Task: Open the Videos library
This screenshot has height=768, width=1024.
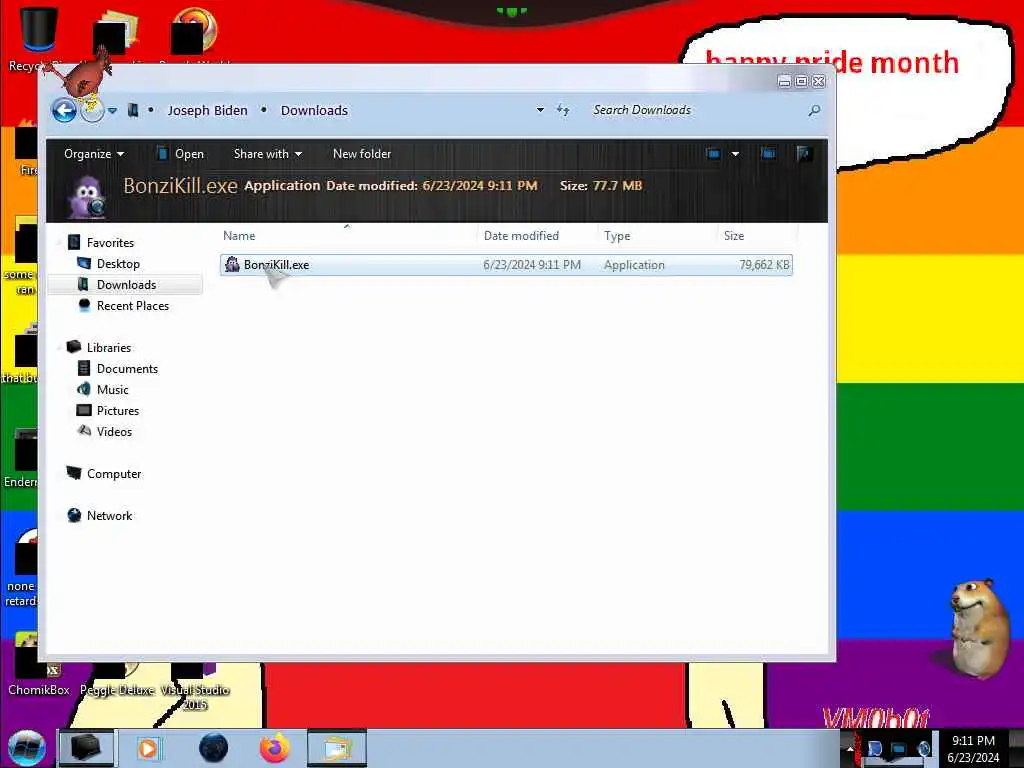Action: 114,432
